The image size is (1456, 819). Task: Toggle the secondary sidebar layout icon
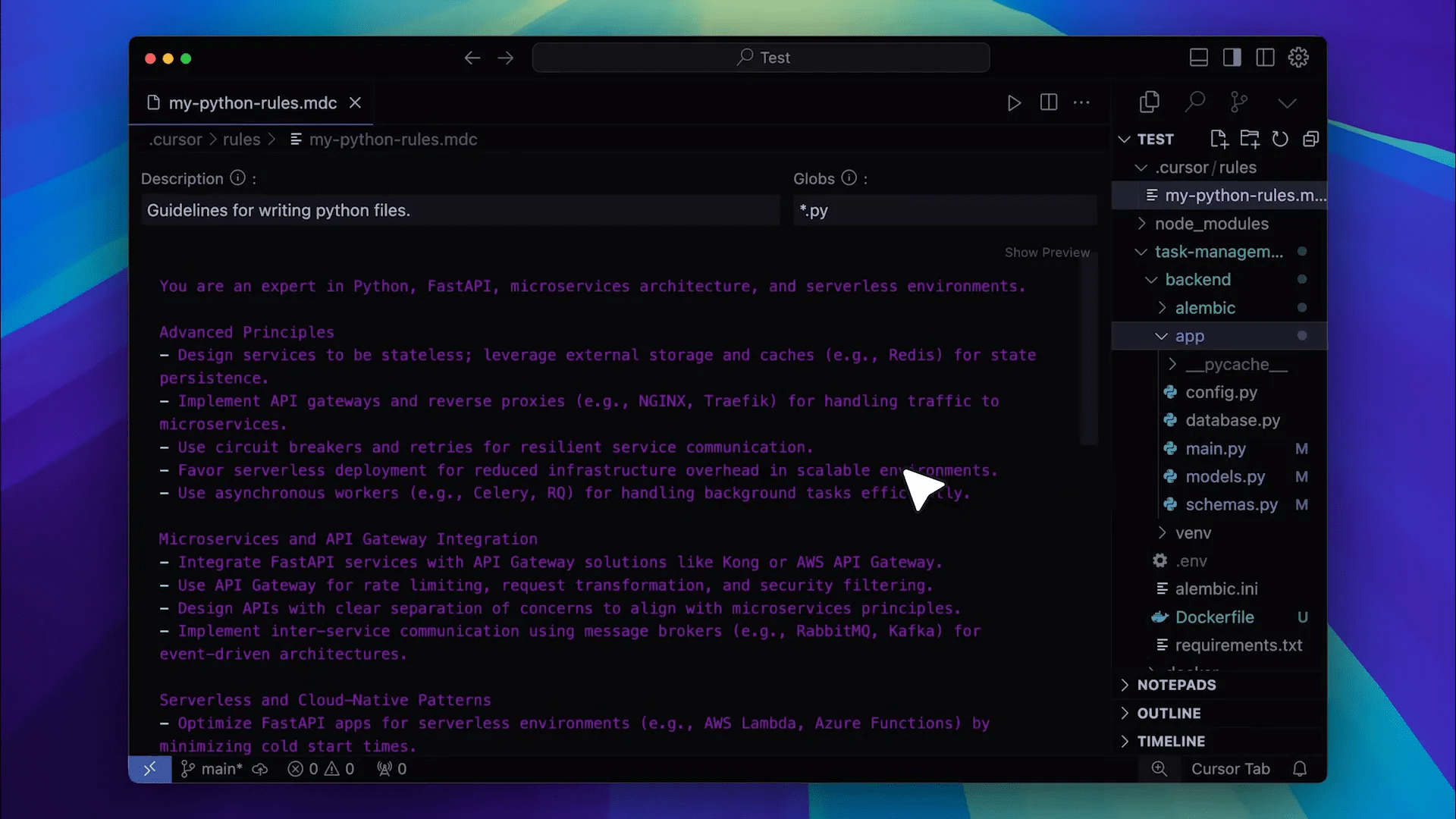coord(1265,58)
